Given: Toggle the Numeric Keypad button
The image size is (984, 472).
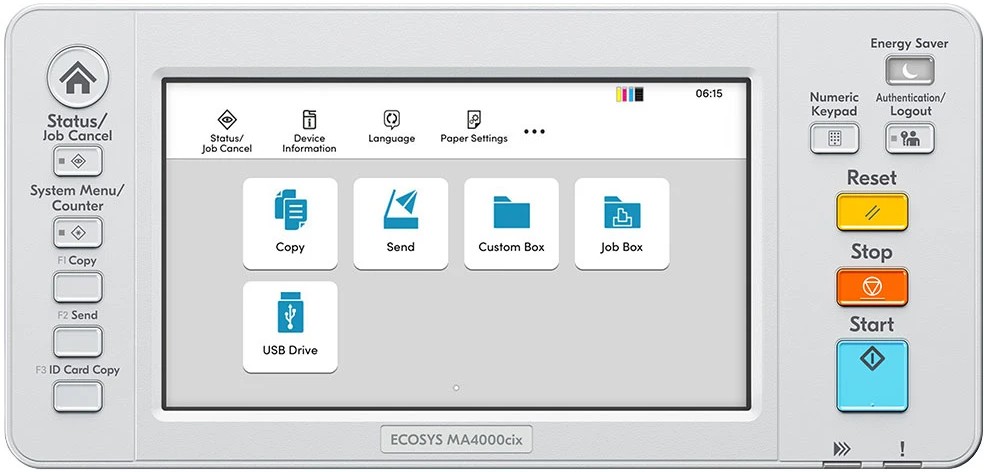Looking at the screenshot, I should click(834, 139).
